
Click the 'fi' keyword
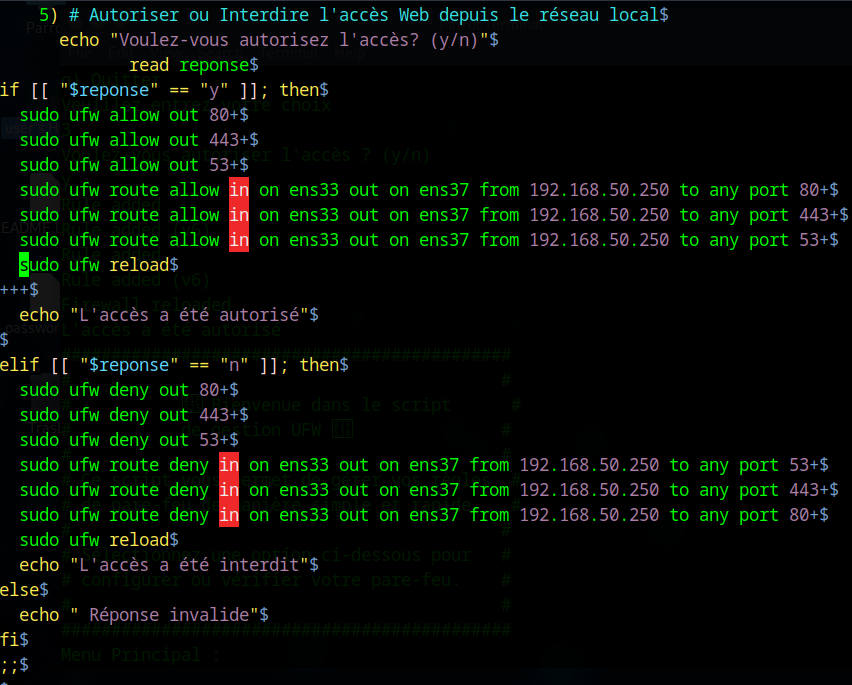(x=9, y=640)
